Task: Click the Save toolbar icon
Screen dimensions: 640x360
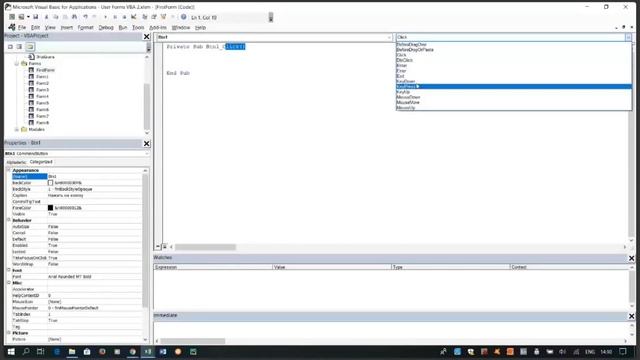Action: [x=36, y=17]
